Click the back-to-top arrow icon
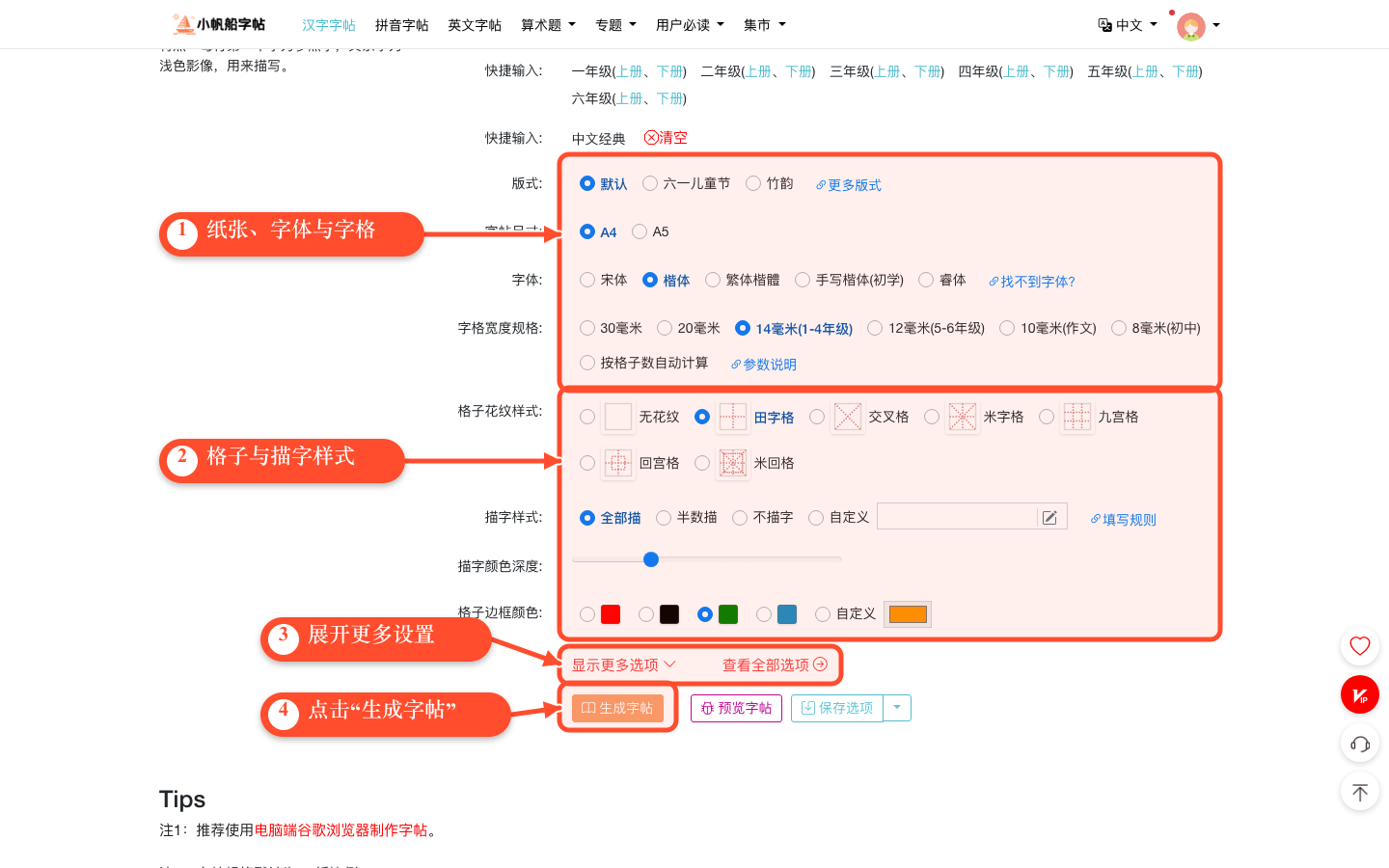Image resolution: width=1389 pixels, height=868 pixels. (1360, 793)
